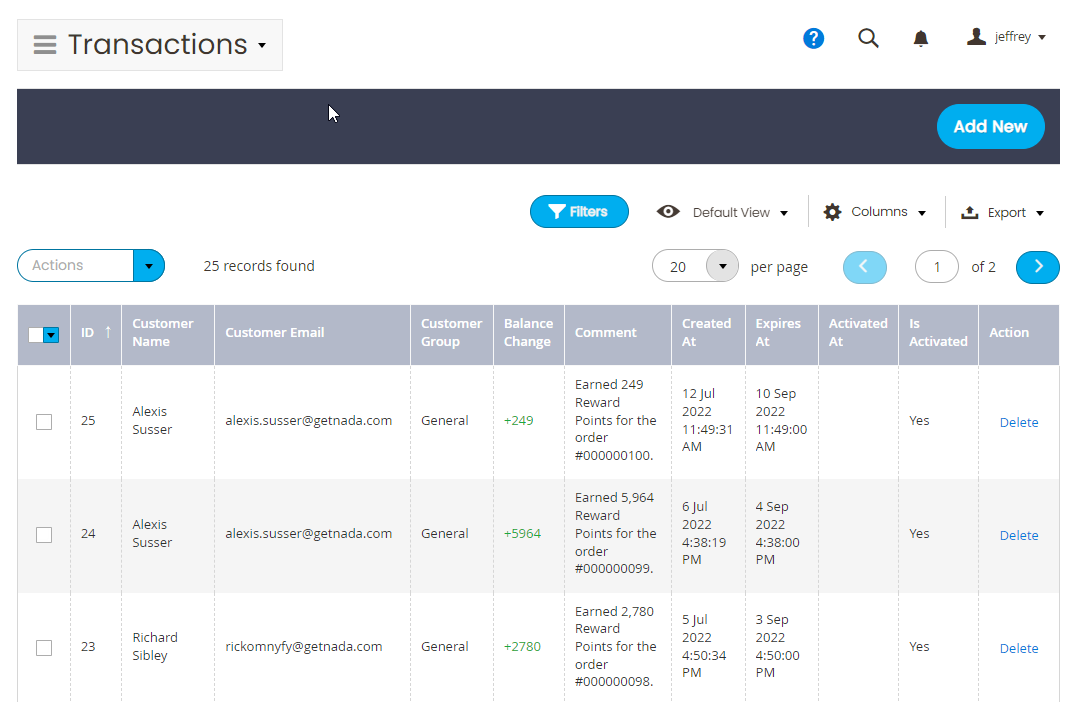The width and height of the screenshot is (1071, 702).
Task: Open the select-all dropdown arrow in header
Action: point(51,335)
